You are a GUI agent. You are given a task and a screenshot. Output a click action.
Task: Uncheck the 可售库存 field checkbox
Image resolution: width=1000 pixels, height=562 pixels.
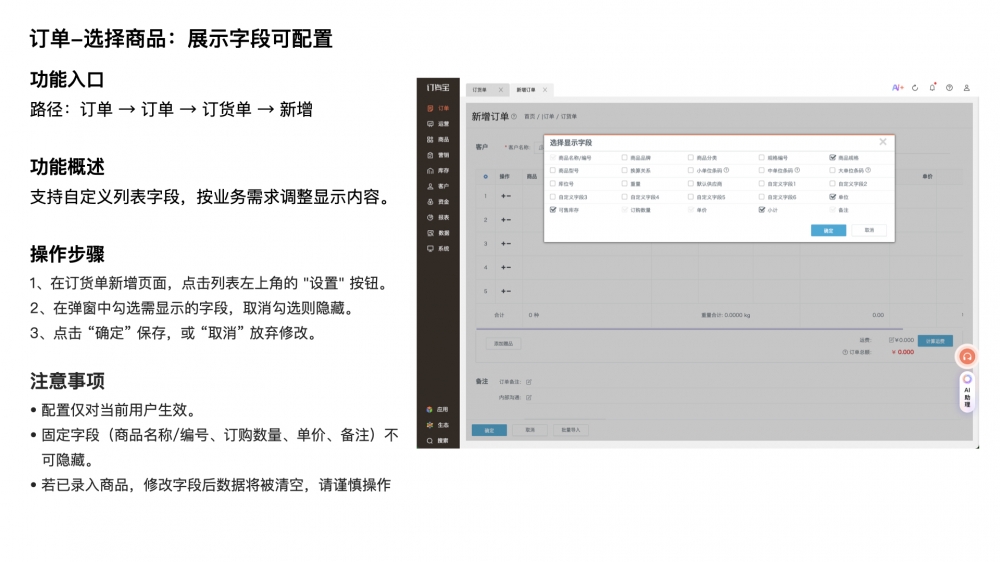pos(553,210)
